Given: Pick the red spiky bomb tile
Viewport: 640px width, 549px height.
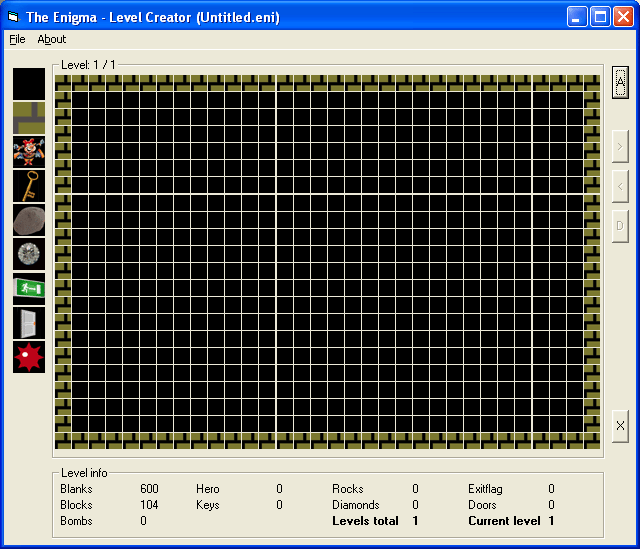Looking at the screenshot, I should click(29, 358).
